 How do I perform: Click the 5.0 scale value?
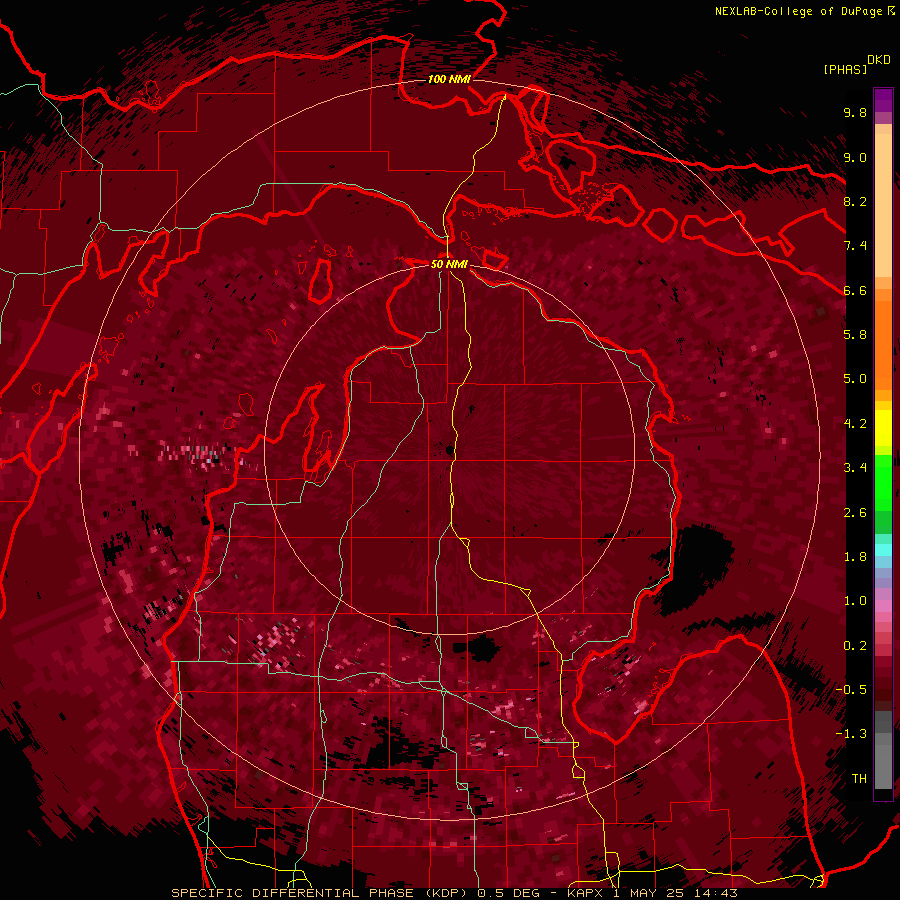[x=855, y=379]
